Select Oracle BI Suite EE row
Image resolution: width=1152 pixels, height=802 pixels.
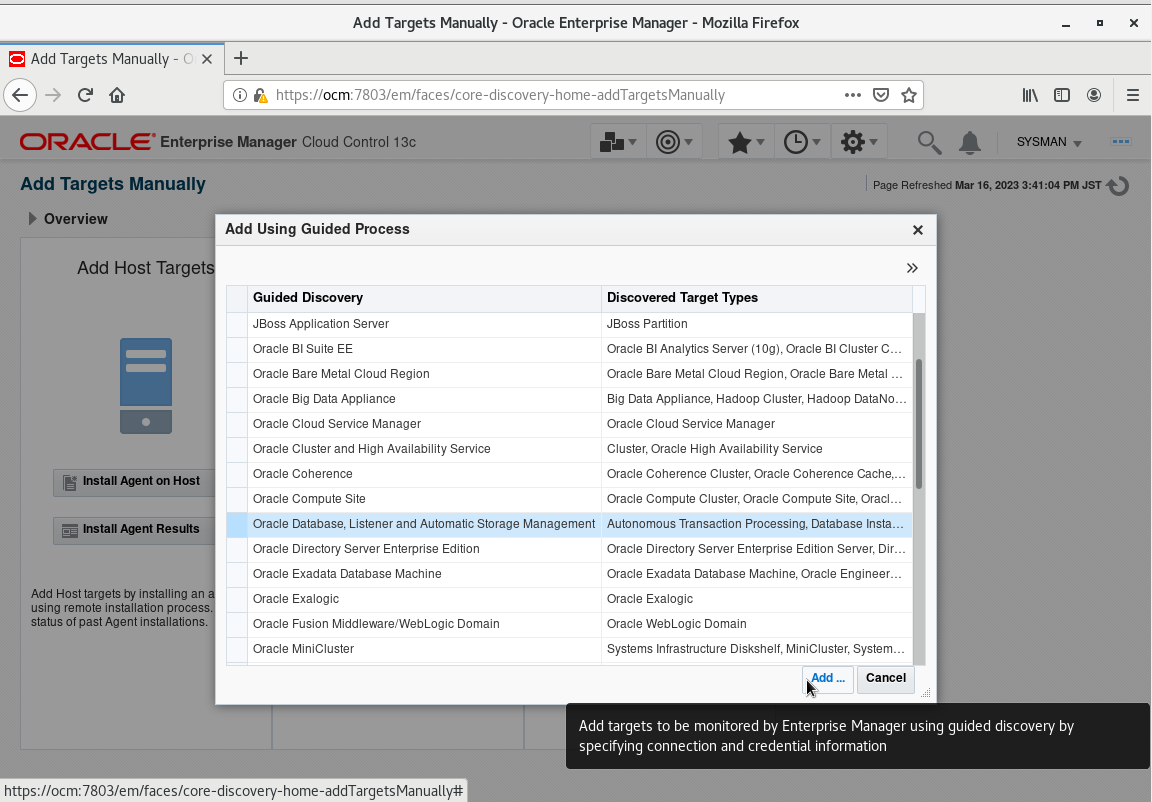[569, 349]
